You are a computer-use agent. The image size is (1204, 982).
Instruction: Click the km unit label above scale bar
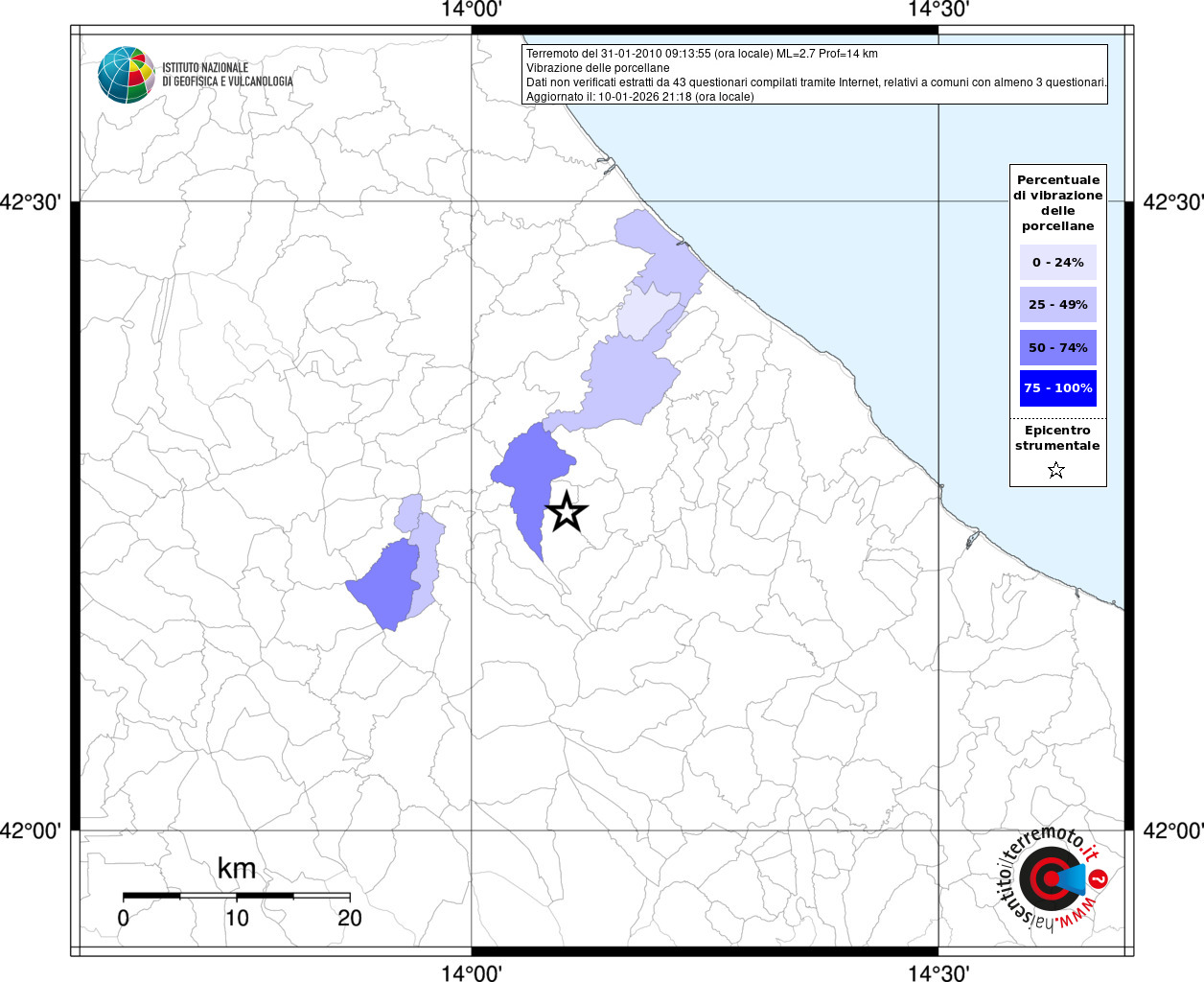point(237,869)
